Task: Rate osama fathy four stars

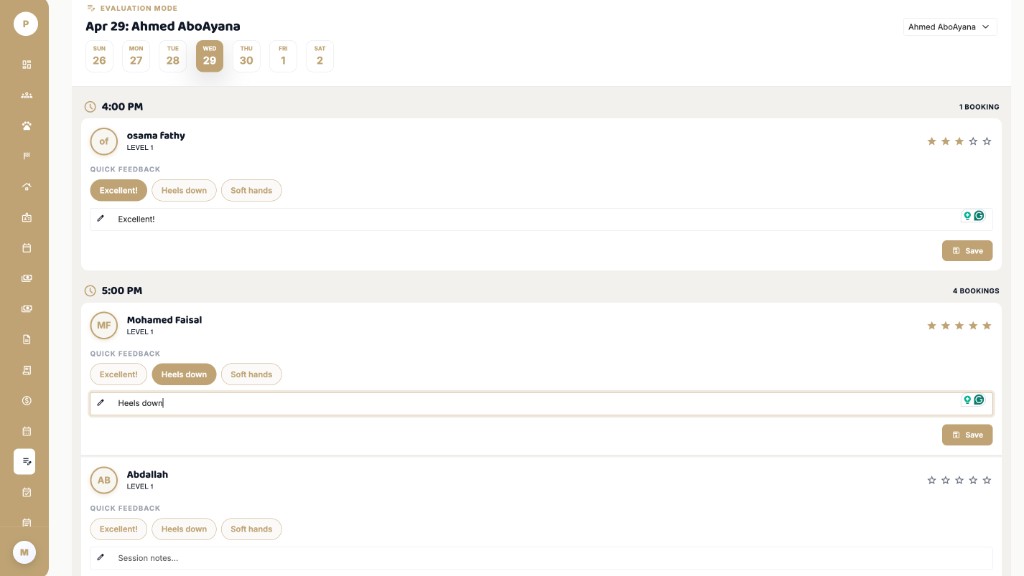Action: [973, 142]
